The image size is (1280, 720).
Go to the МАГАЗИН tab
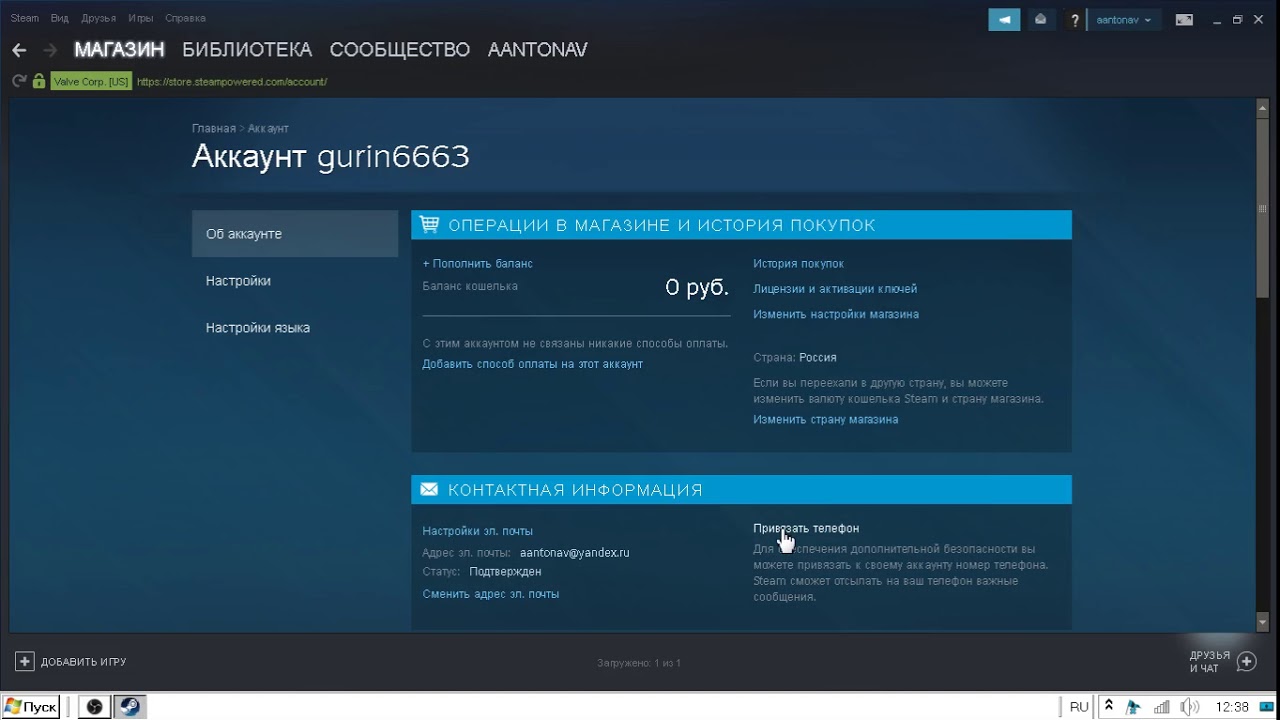tap(119, 50)
